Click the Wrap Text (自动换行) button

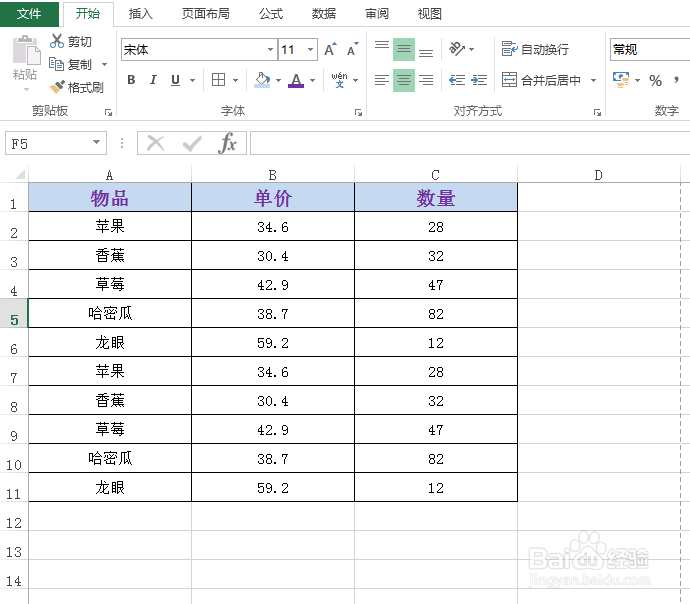[535, 49]
